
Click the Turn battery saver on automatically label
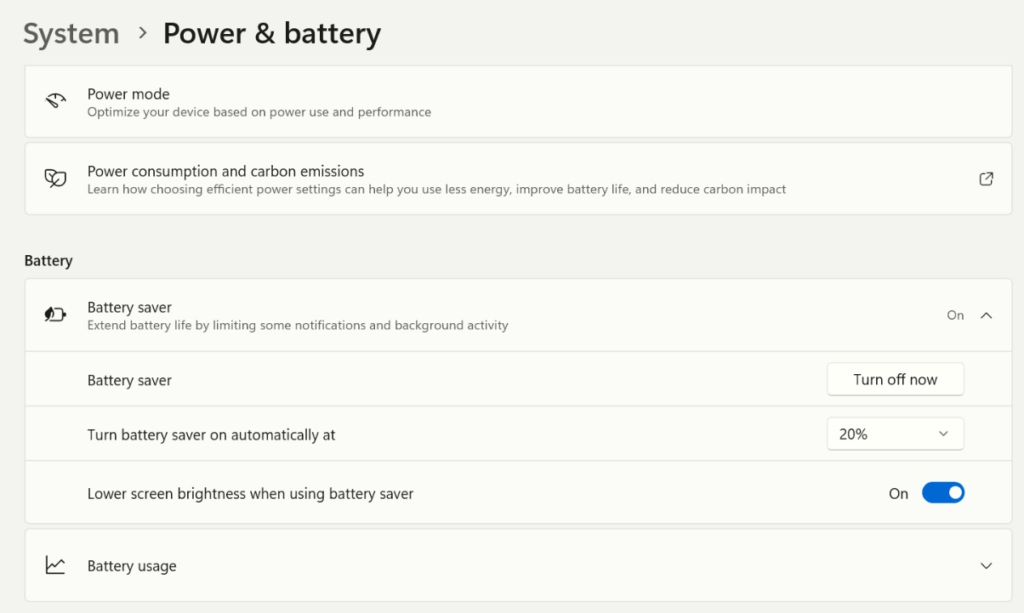211,435
